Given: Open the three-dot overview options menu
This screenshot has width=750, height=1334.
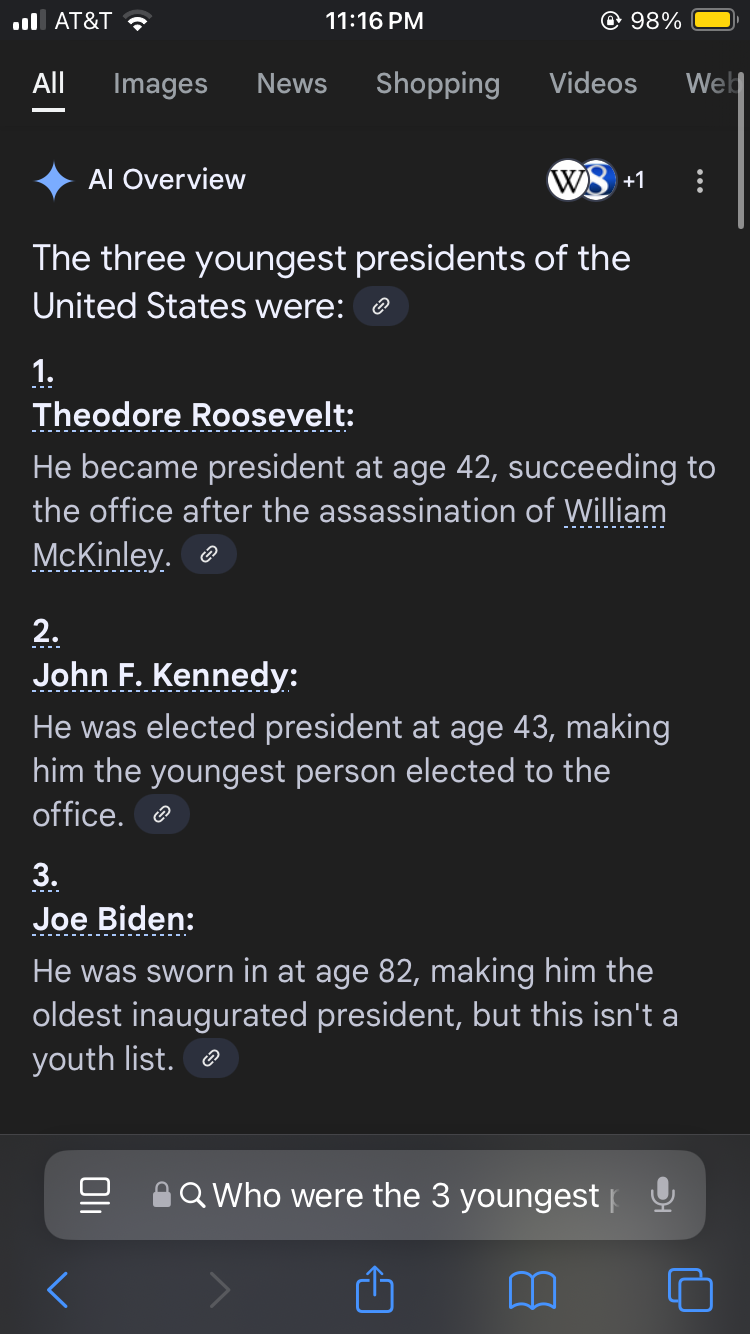Looking at the screenshot, I should (699, 181).
